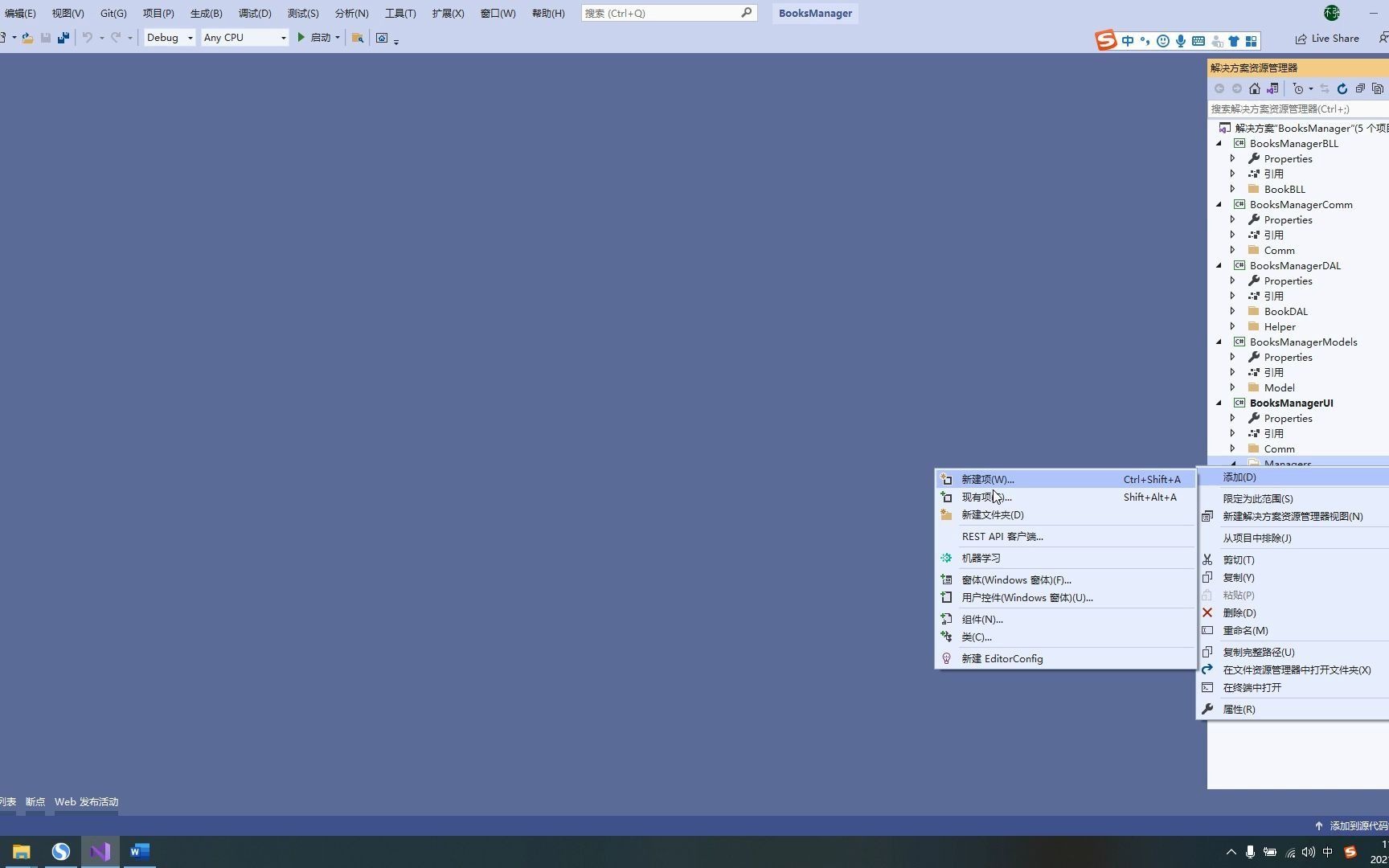Open Web 发布活动 bottom tab

tap(86, 801)
